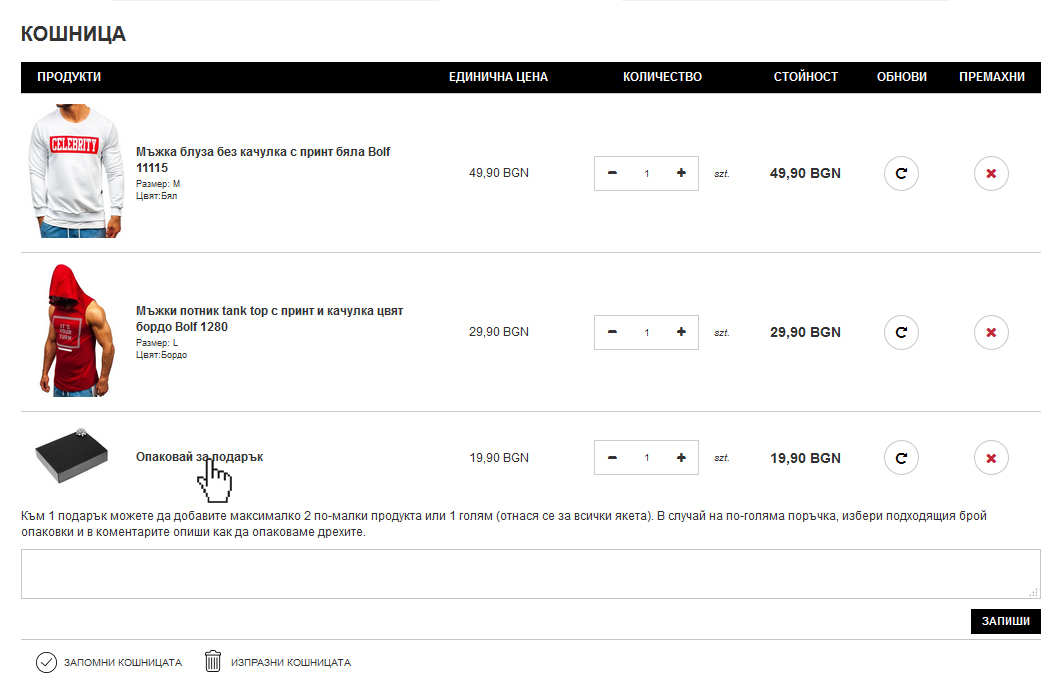
Task: Refresh the burgundy tank top row
Action: (x=901, y=332)
